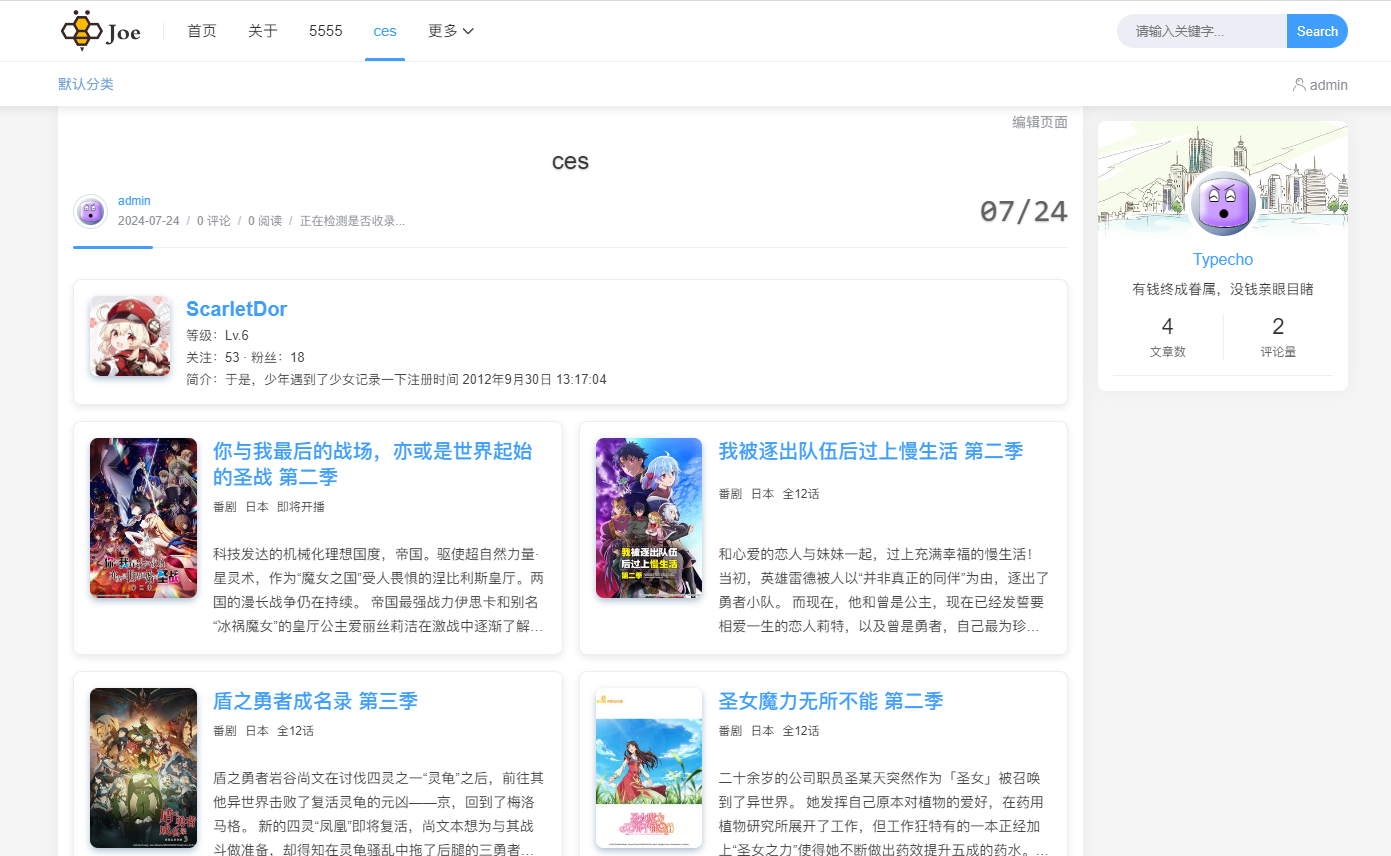
Task: Click the Joe bee logo
Action: tap(100, 31)
